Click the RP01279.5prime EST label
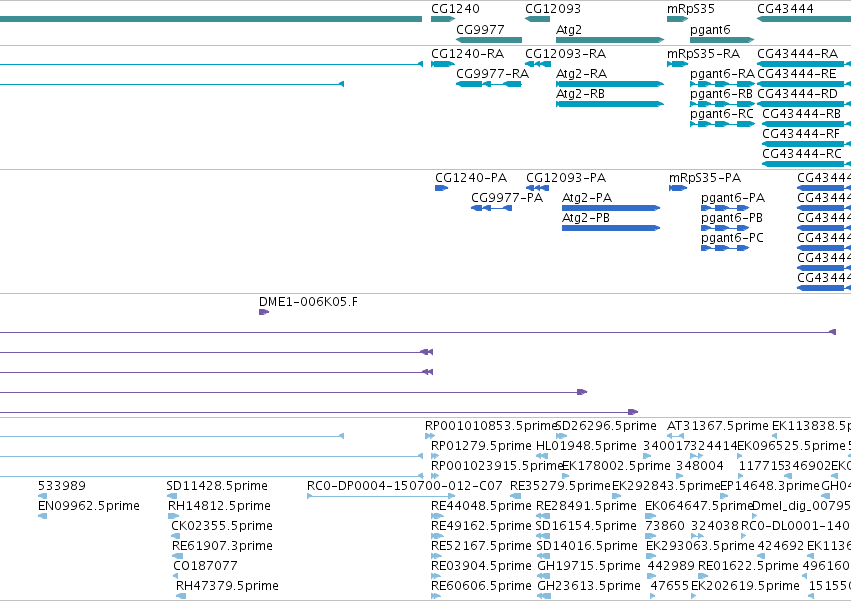Image resolution: width=851 pixels, height=601 pixels. pos(481,446)
